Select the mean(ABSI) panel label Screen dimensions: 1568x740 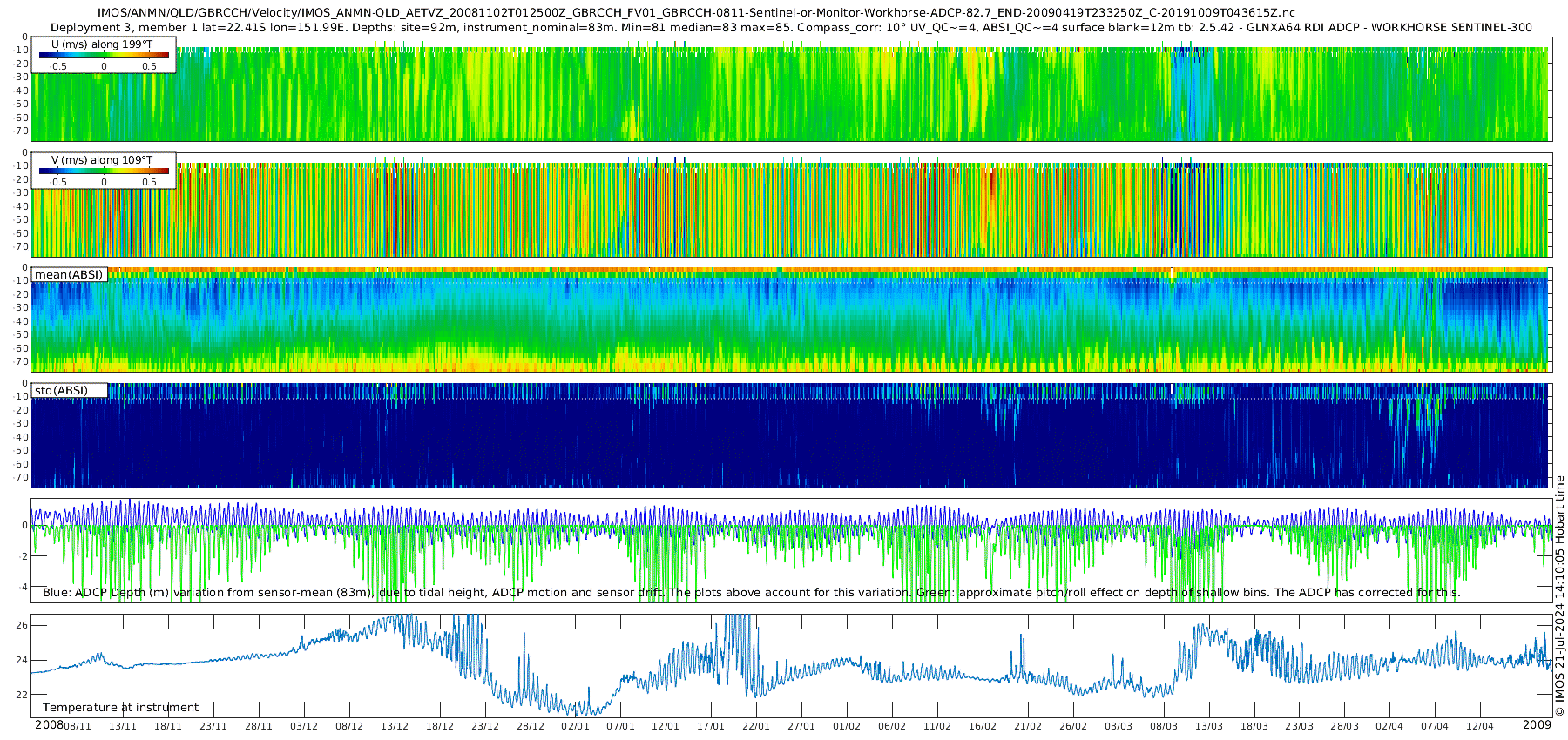pyautogui.click(x=69, y=274)
